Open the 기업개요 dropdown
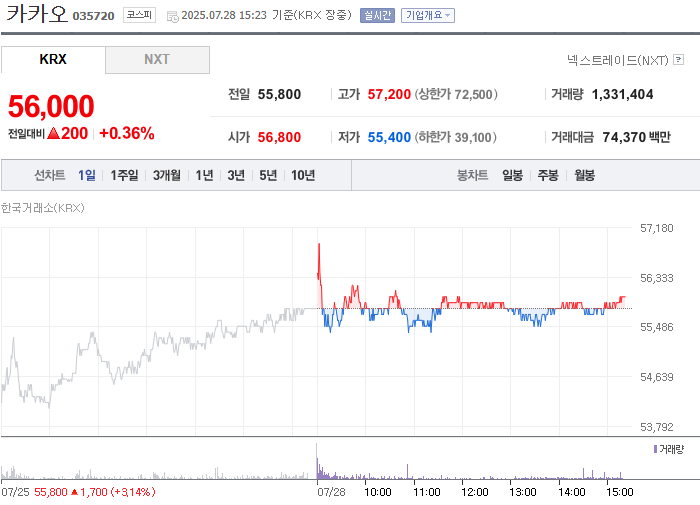This screenshot has height=505, width=700. pyautogui.click(x=428, y=16)
